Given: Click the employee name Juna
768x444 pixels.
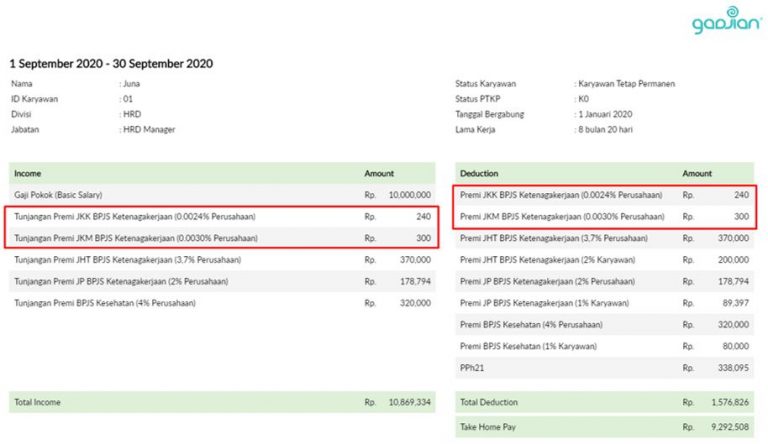Looking at the screenshot, I should (132, 84).
